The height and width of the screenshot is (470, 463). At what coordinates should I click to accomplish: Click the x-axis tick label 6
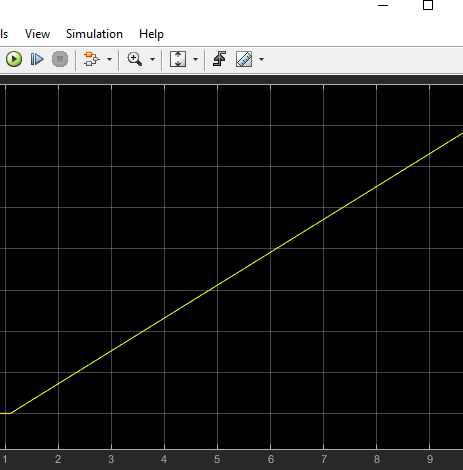coord(271,459)
